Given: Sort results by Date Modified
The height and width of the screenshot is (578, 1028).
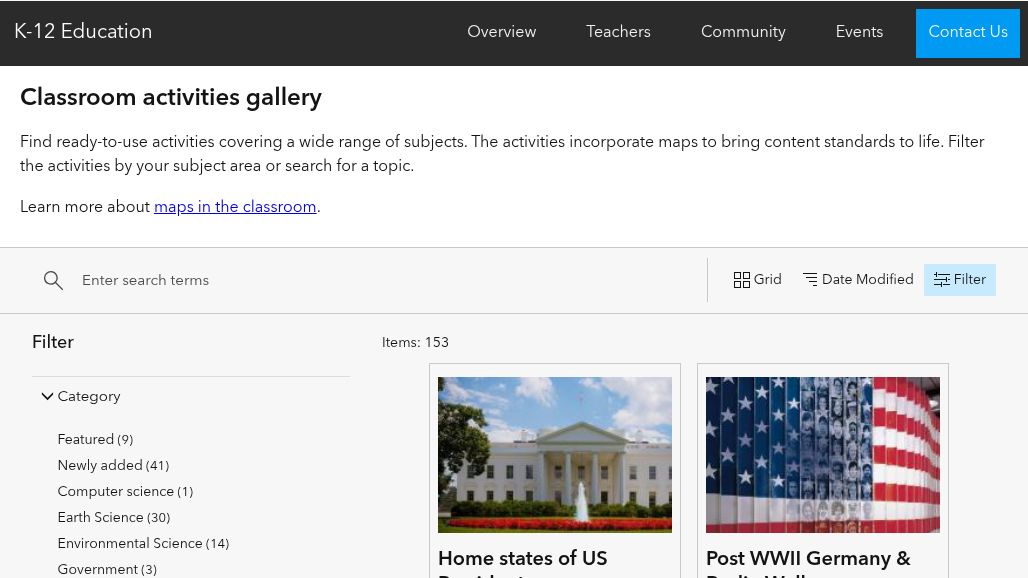Looking at the screenshot, I should click(x=857, y=280).
